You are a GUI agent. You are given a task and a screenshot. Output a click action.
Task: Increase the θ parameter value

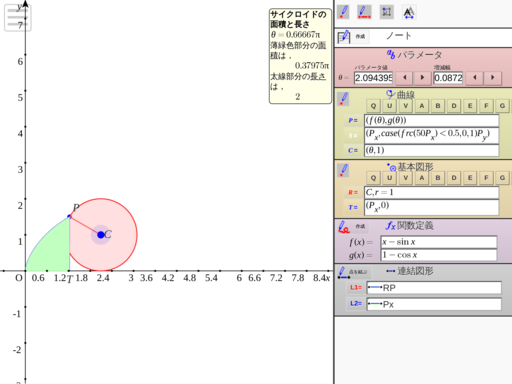422,78
